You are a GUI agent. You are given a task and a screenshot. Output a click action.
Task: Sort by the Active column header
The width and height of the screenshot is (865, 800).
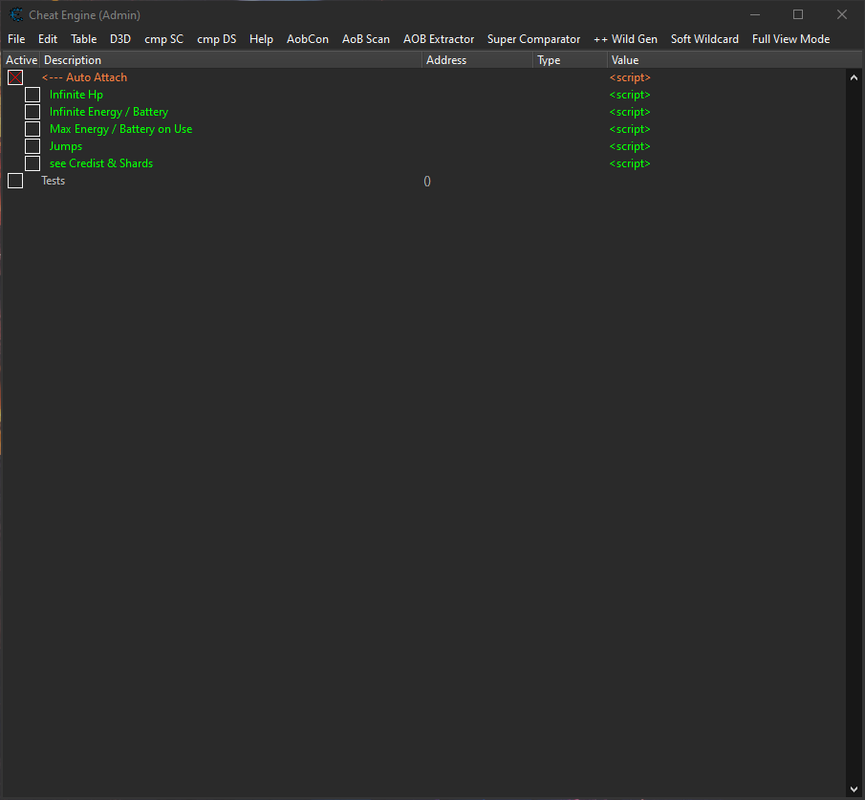click(x=21, y=60)
